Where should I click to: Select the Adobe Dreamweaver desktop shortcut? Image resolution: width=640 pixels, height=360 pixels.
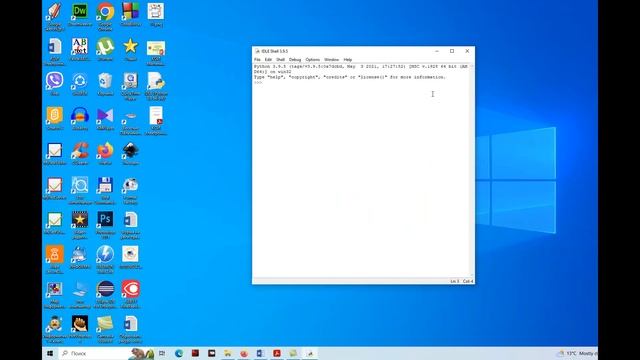(80, 15)
